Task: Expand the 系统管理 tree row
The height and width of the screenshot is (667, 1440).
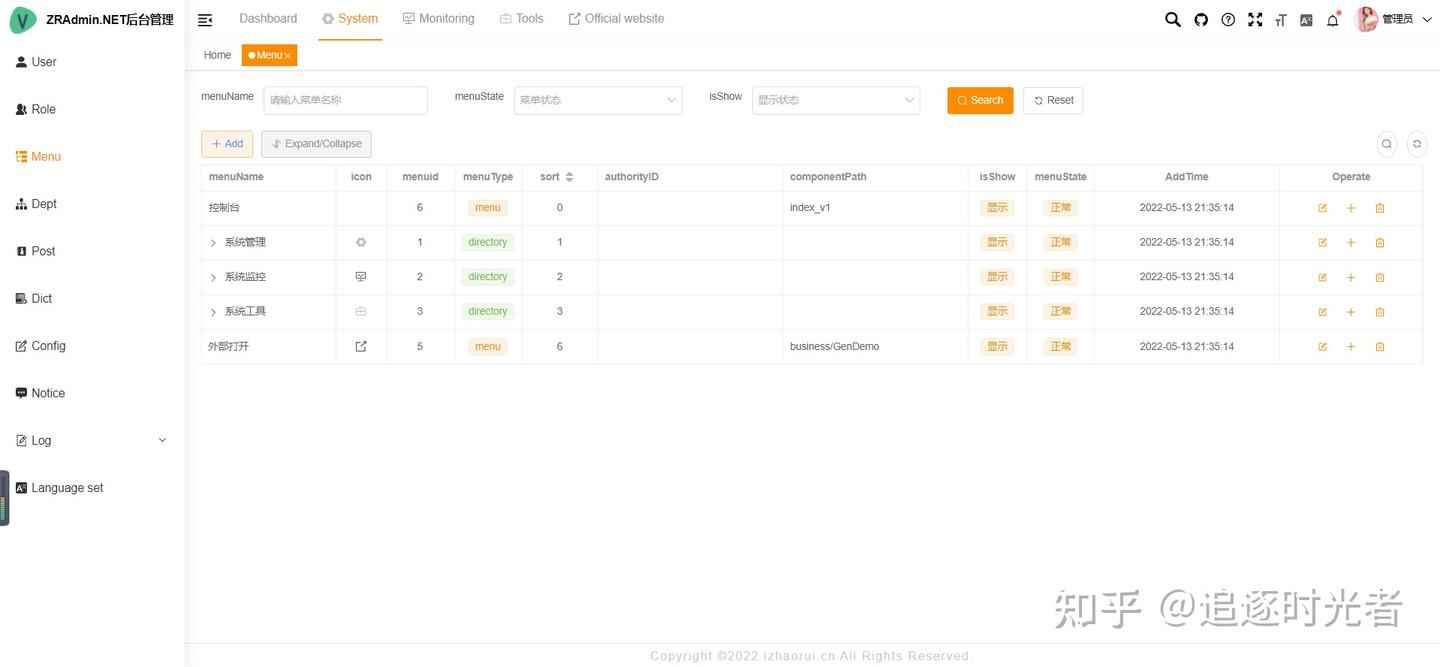Action: coord(212,241)
